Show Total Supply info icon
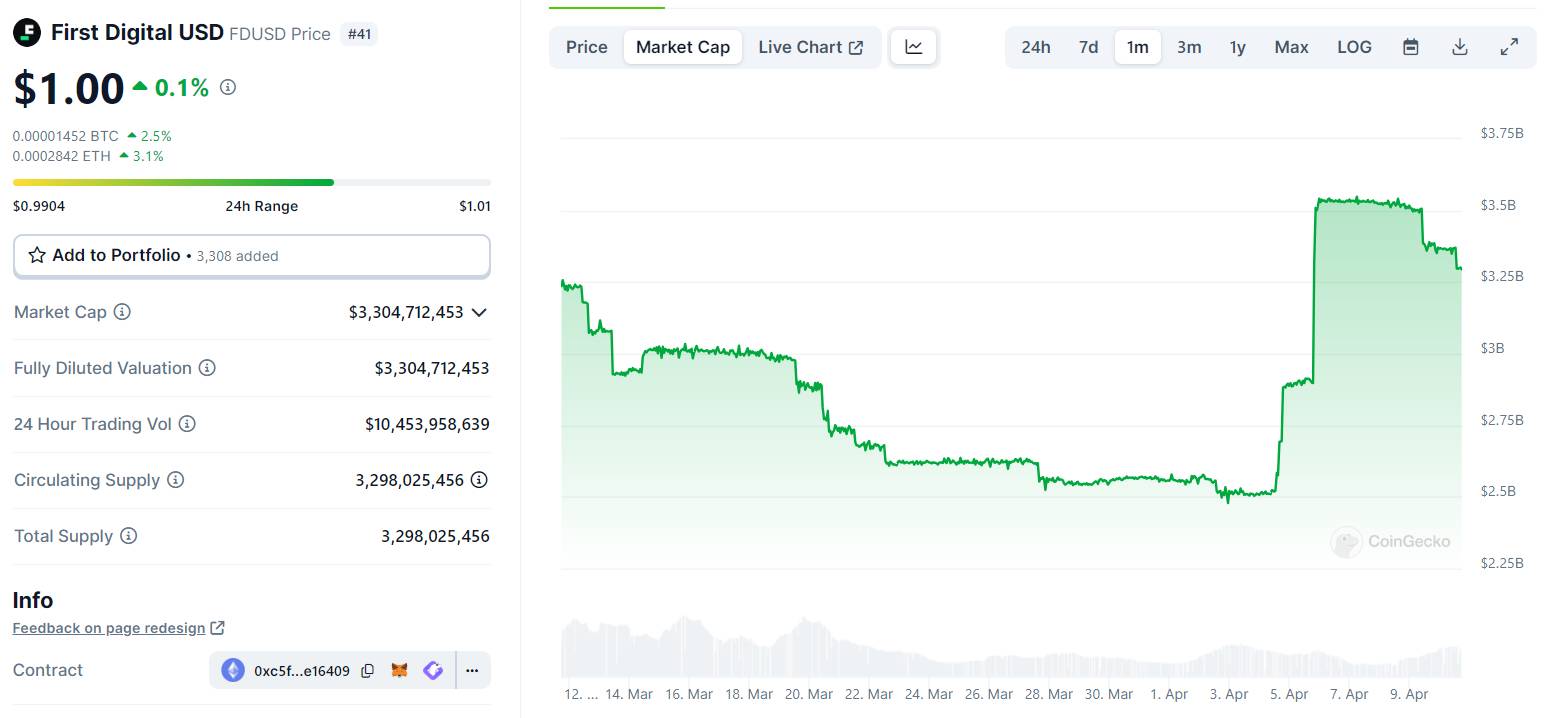The height and width of the screenshot is (718, 1555). [128, 536]
